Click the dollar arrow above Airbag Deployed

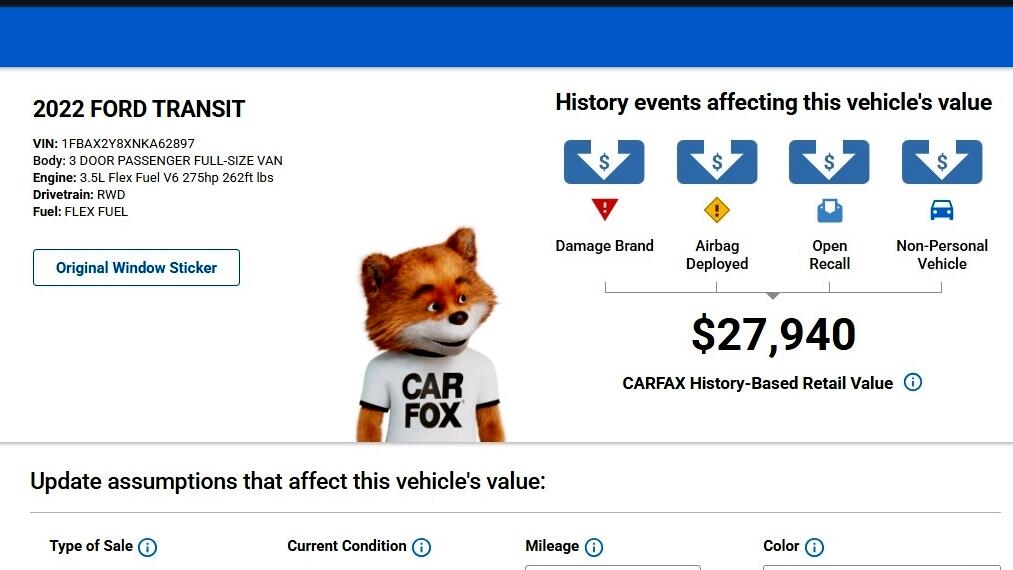(717, 162)
